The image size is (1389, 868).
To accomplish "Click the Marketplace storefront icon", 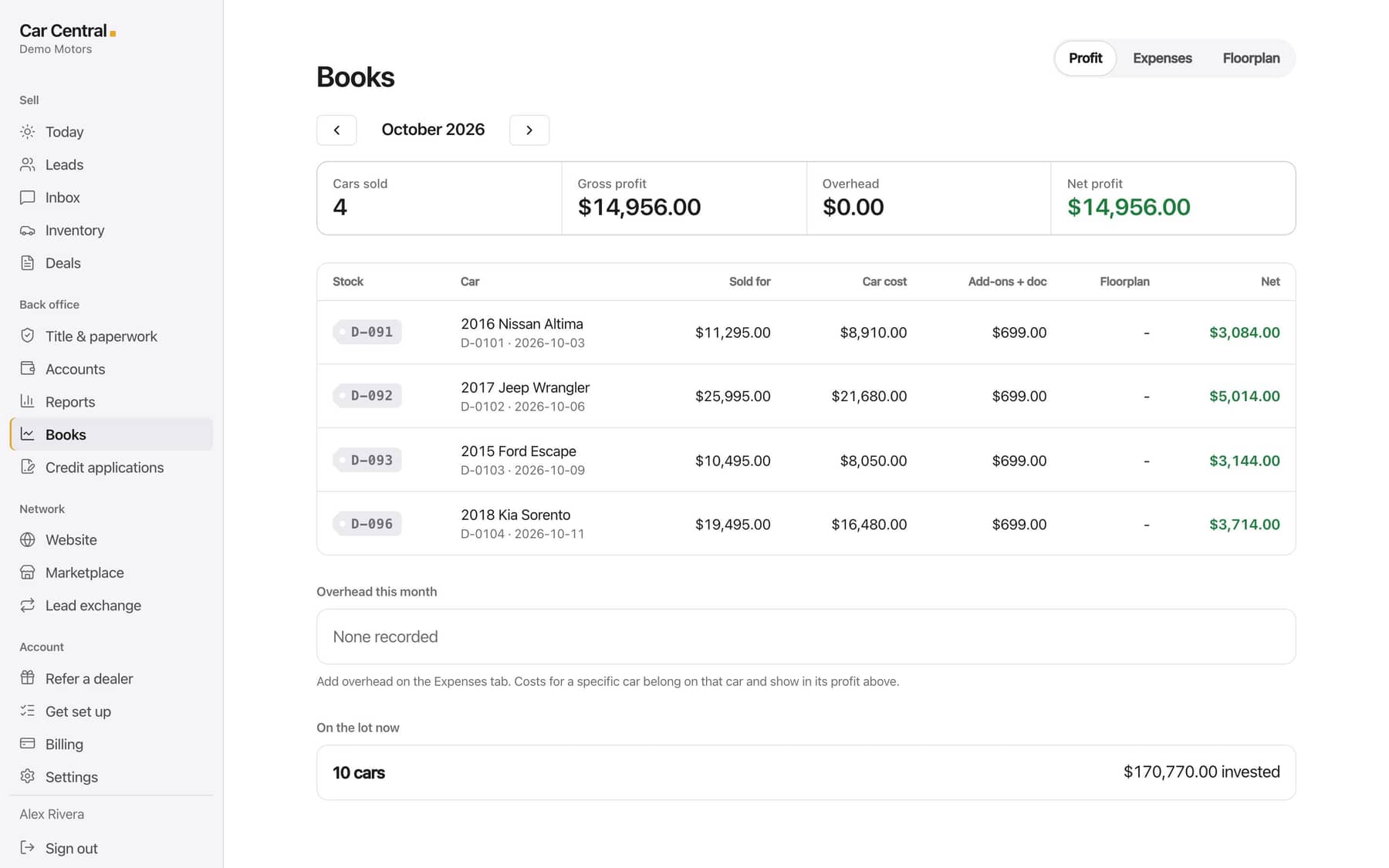I will (28, 572).
